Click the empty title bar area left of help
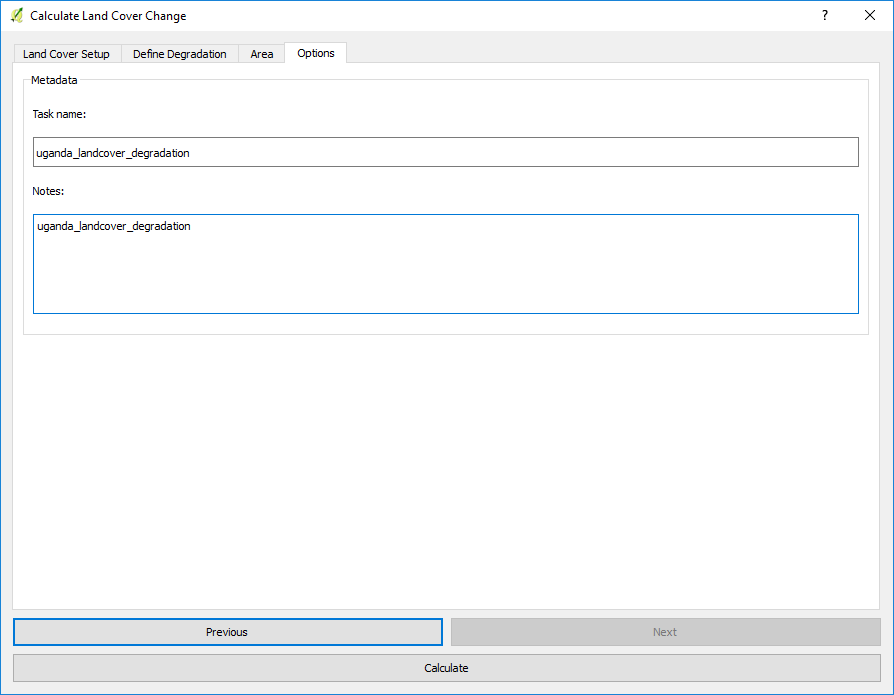 (x=500, y=16)
